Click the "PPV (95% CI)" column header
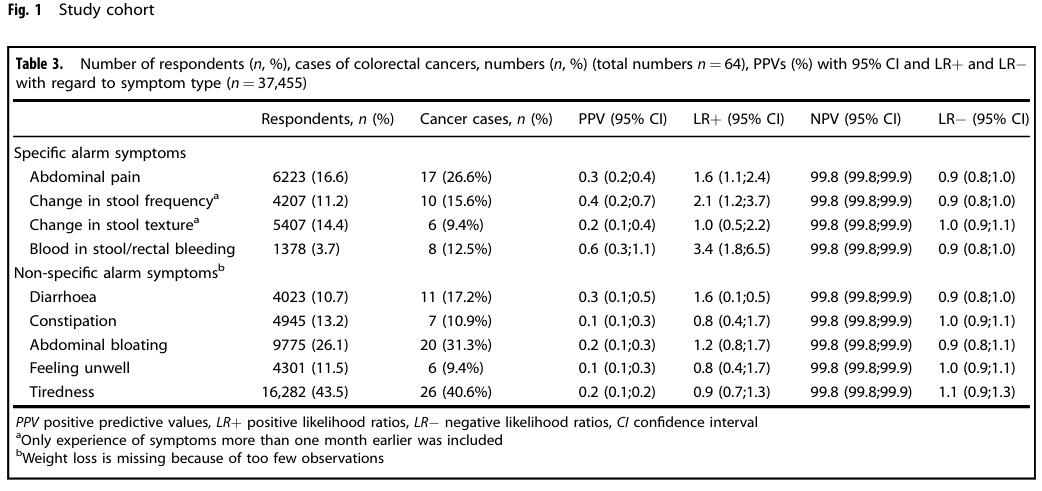The height and width of the screenshot is (491, 1042). [x=622, y=119]
